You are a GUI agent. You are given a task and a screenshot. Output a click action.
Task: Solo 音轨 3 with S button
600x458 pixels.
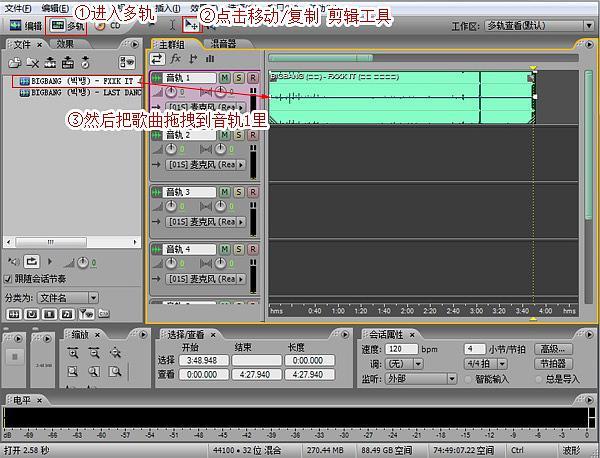(x=239, y=192)
